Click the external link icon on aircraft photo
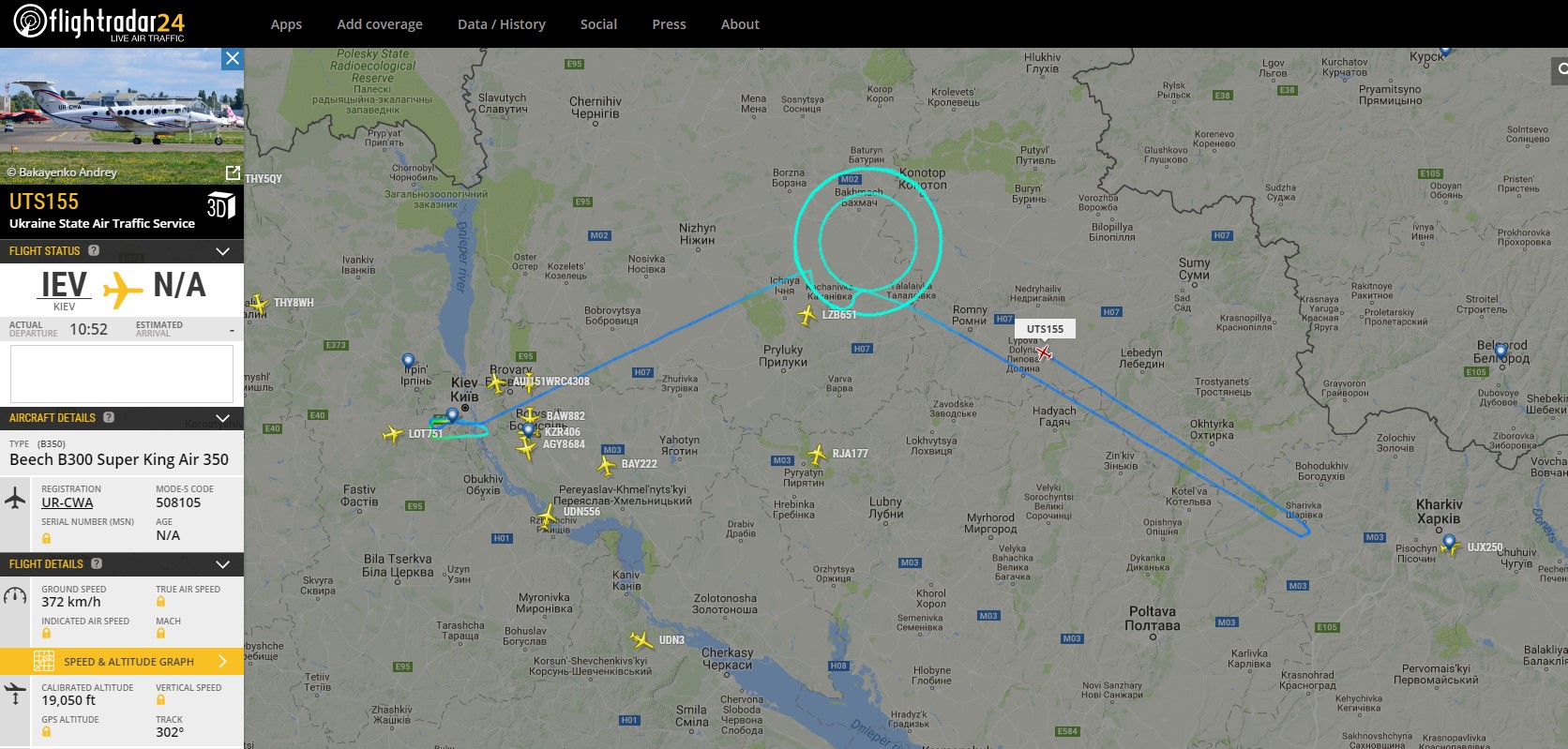This screenshot has height=749, width=1568. [233, 172]
